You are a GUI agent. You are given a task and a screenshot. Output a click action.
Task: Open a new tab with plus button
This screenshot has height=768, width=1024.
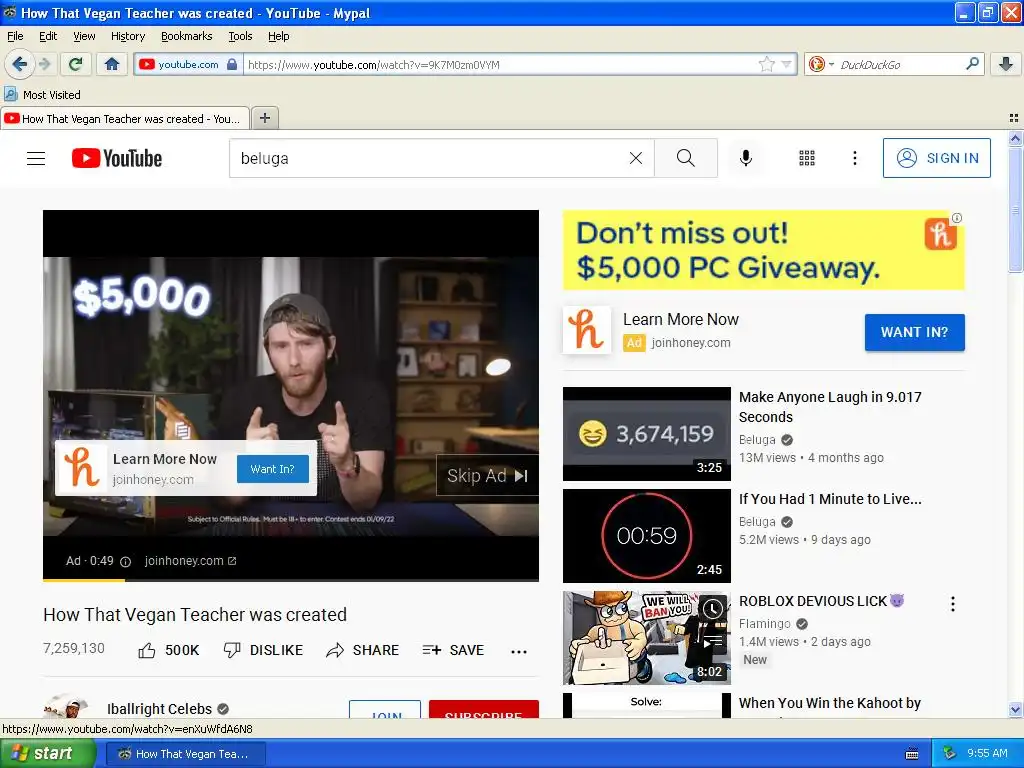click(x=264, y=118)
